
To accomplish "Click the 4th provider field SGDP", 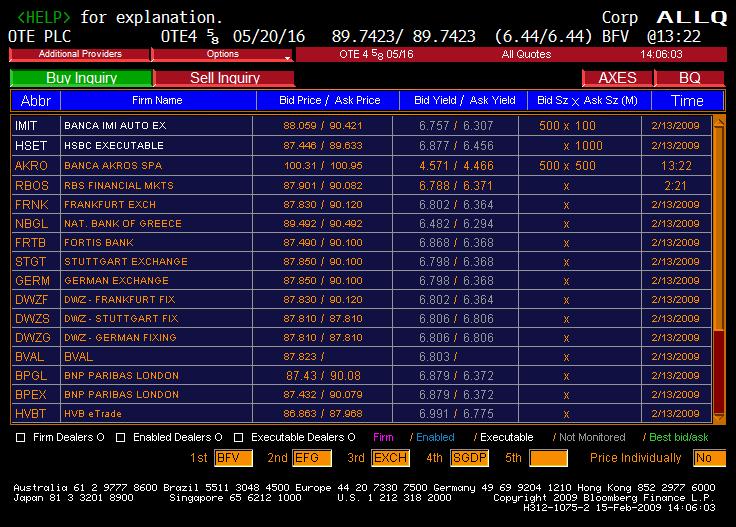I will click(469, 458).
